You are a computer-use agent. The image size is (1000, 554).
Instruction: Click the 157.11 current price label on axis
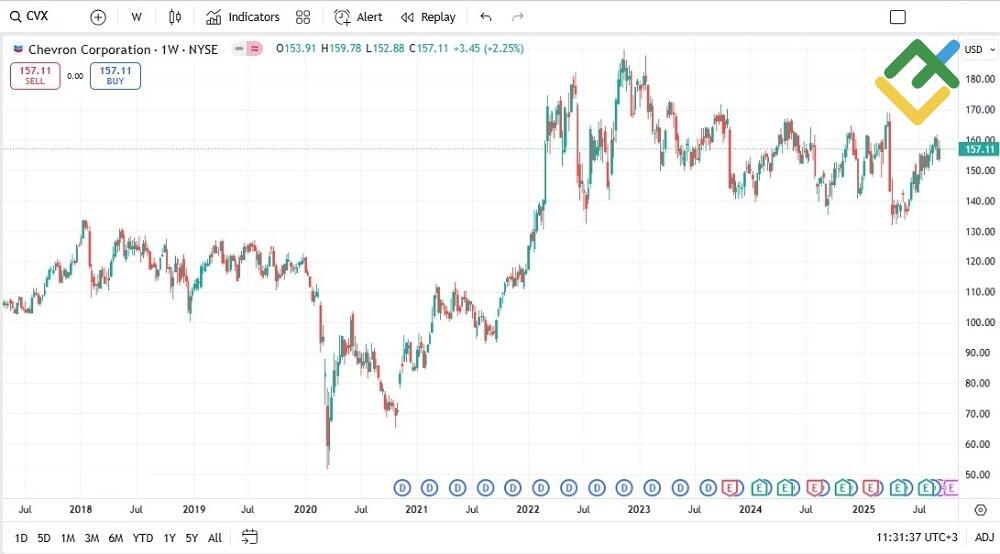point(979,149)
